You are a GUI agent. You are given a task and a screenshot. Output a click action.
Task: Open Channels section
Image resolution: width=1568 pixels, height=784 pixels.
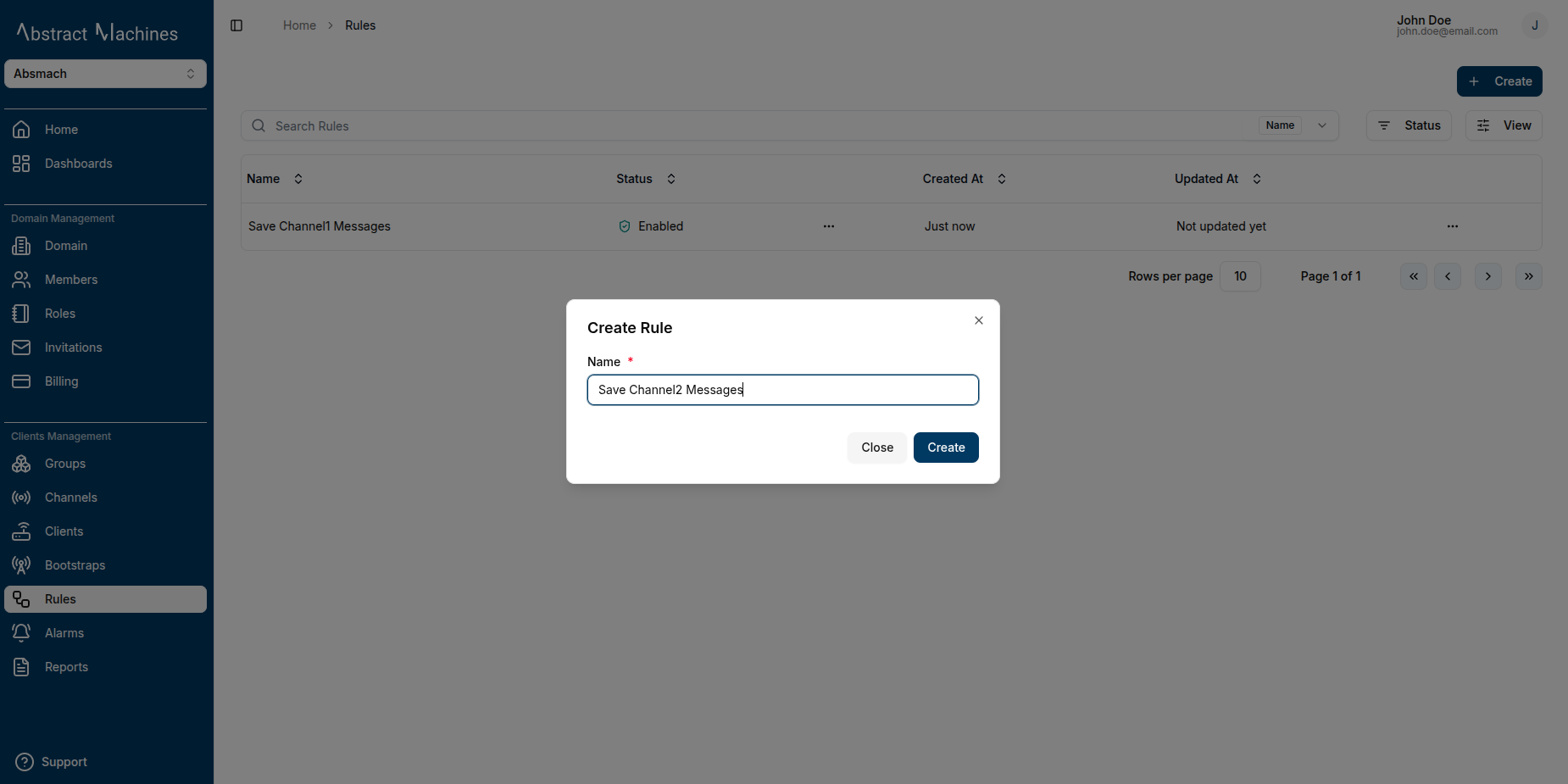coord(105,498)
